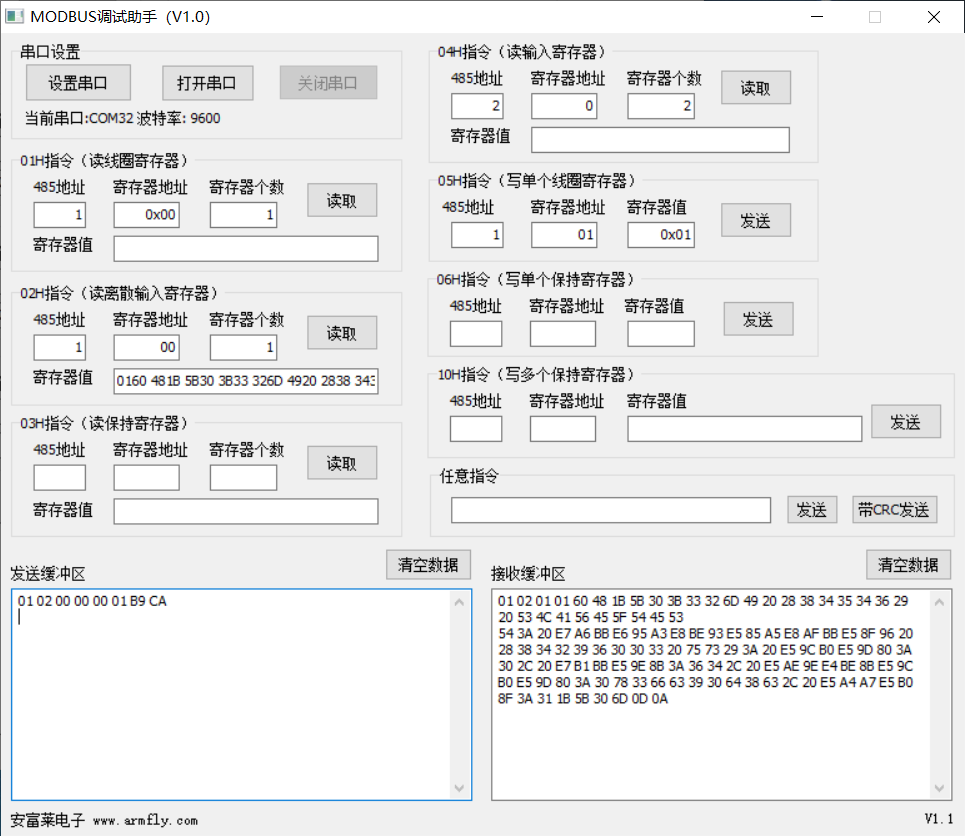965x836 pixels.
Task: Click the MODBUS app icon in title bar
Action: [x=14, y=17]
